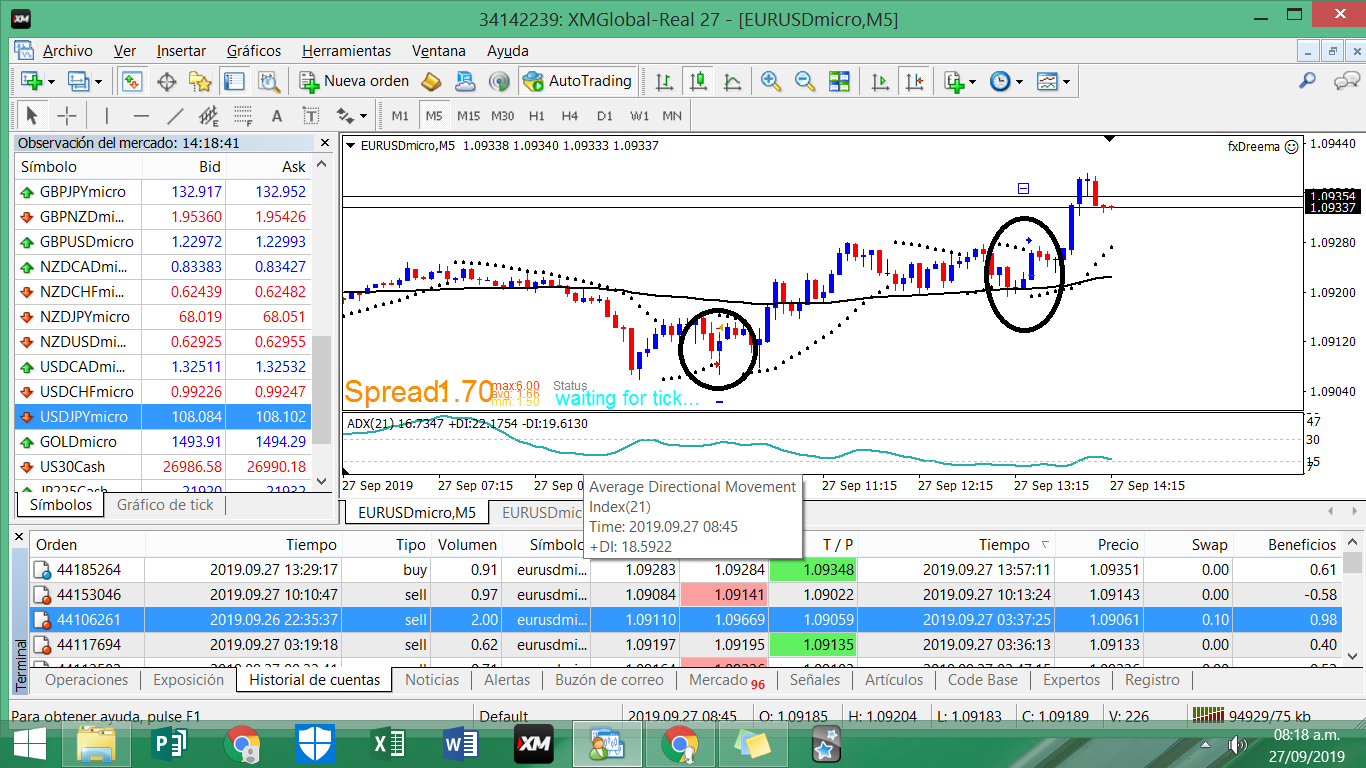
Task: Create a new chart with the toolbar icon
Action: click(31, 81)
